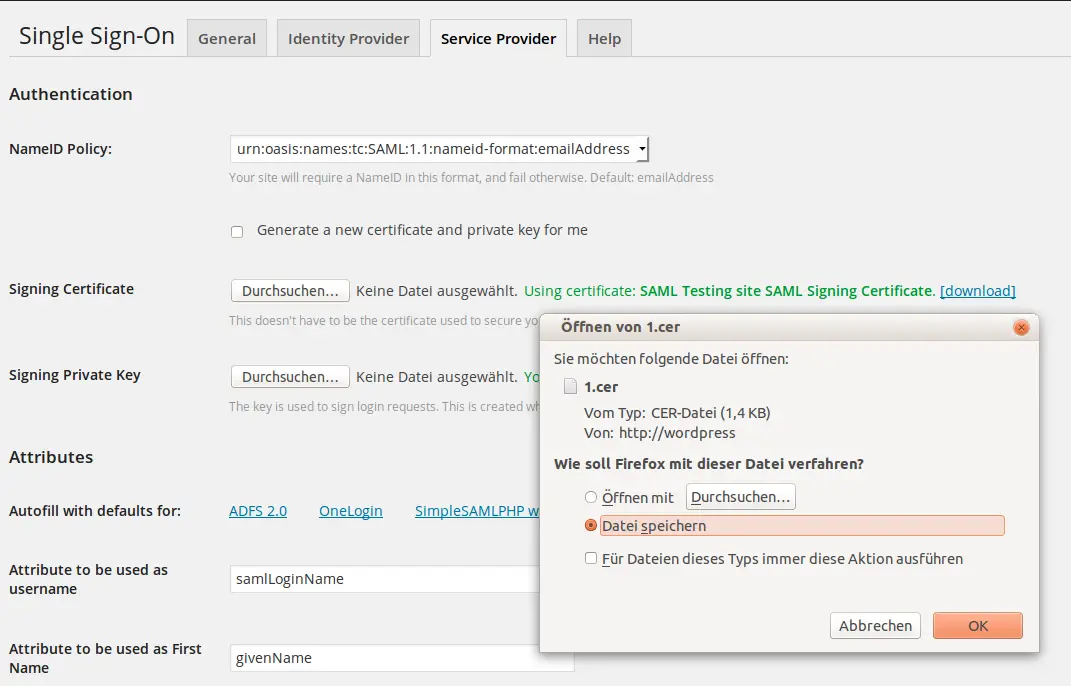This screenshot has height=686, width=1071.
Task: Click the 1.cer file icon in dialog
Action: (x=570, y=387)
